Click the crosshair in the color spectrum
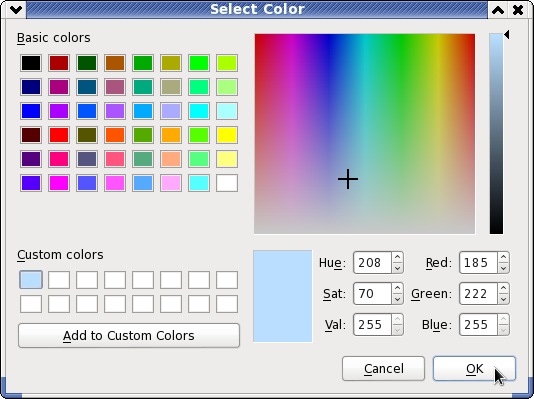The height and width of the screenshot is (399, 534). 348,179
